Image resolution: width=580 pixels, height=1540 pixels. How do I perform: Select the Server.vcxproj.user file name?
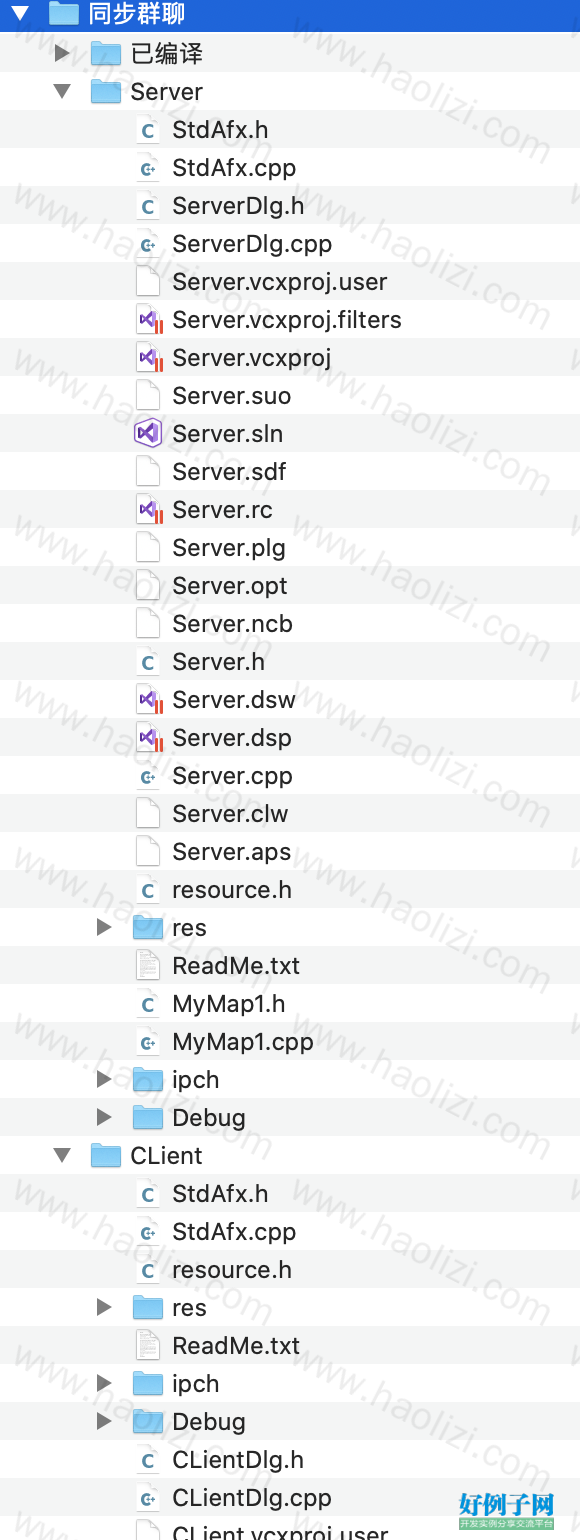[280, 282]
